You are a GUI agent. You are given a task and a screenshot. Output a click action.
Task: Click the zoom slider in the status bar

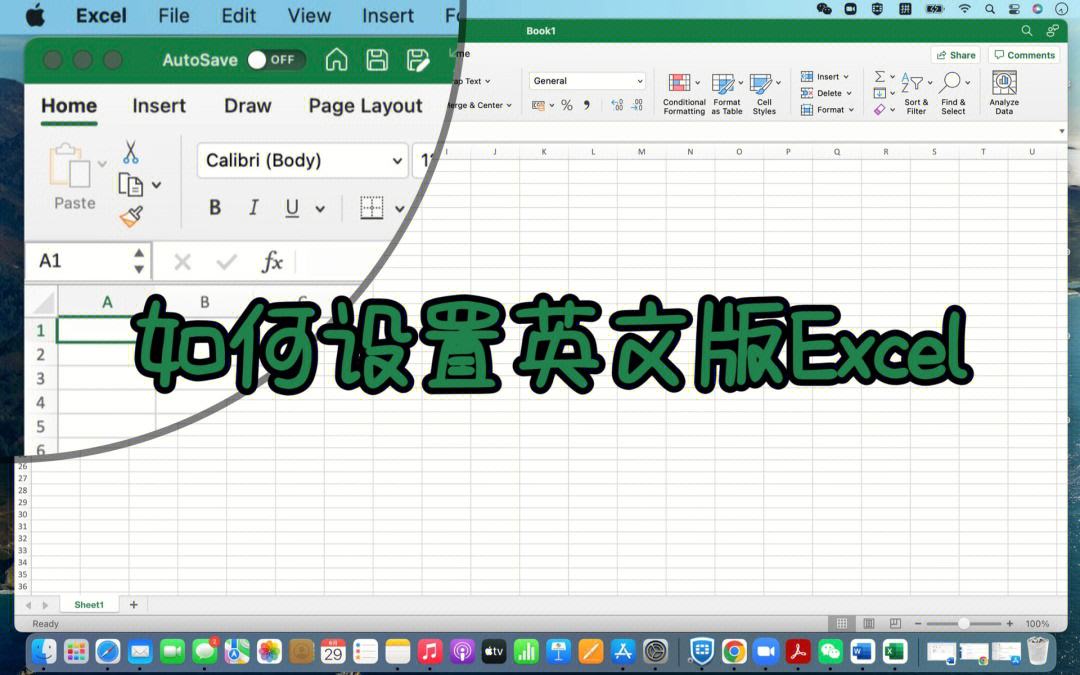[x=964, y=623]
